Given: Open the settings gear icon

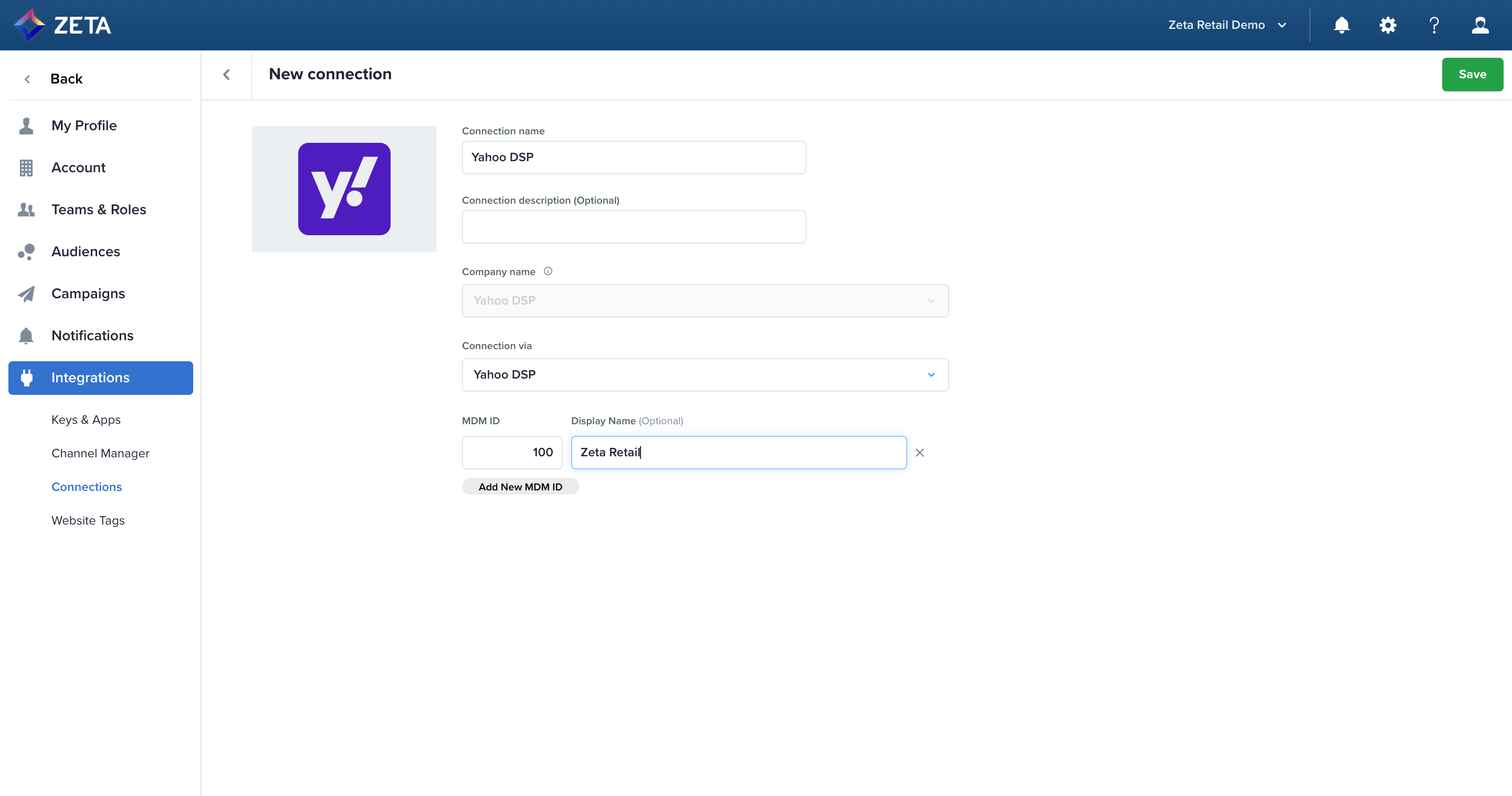Looking at the screenshot, I should point(1388,25).
